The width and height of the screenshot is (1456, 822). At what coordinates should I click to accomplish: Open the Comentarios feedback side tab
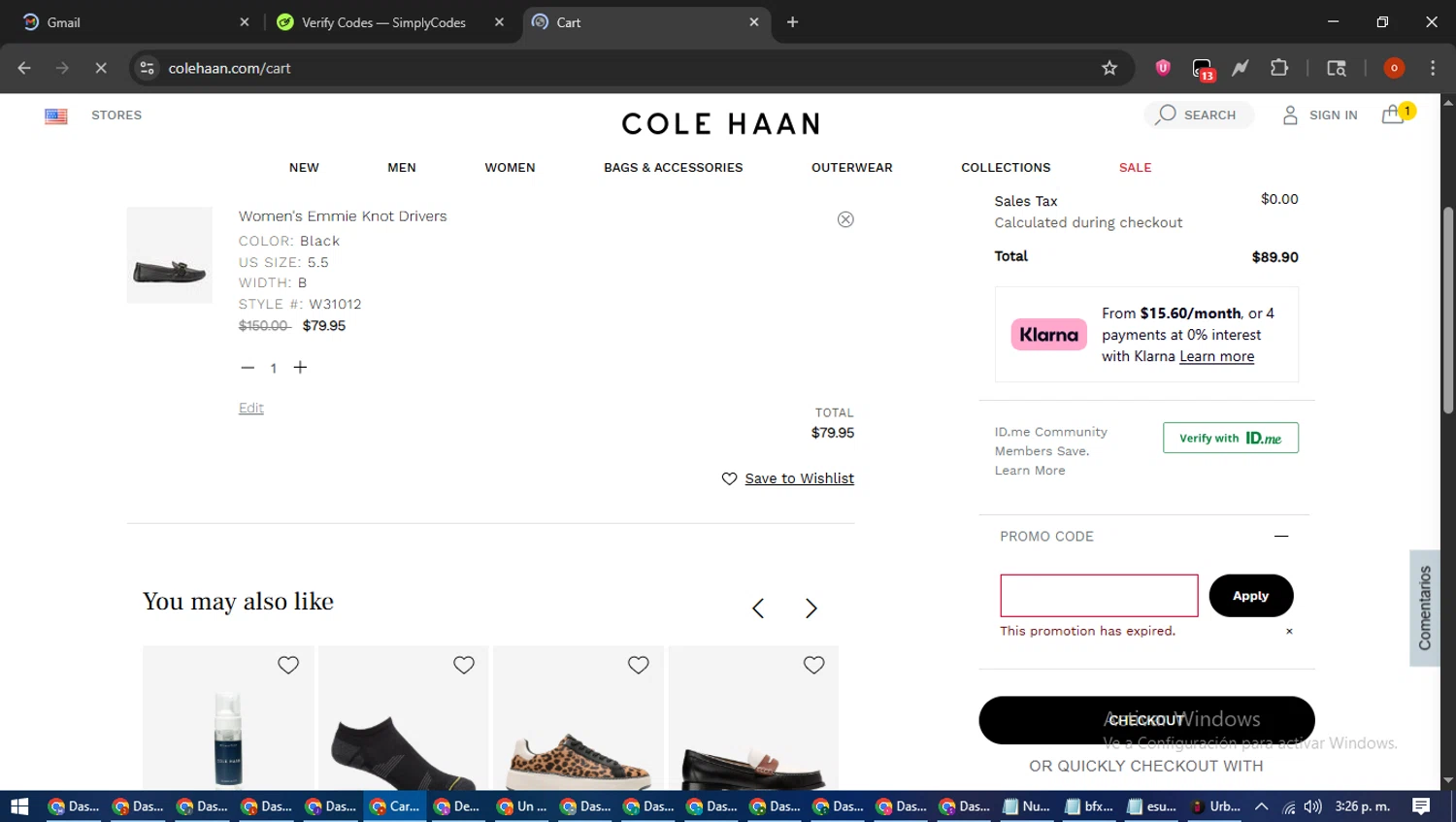click(1424, 608)
